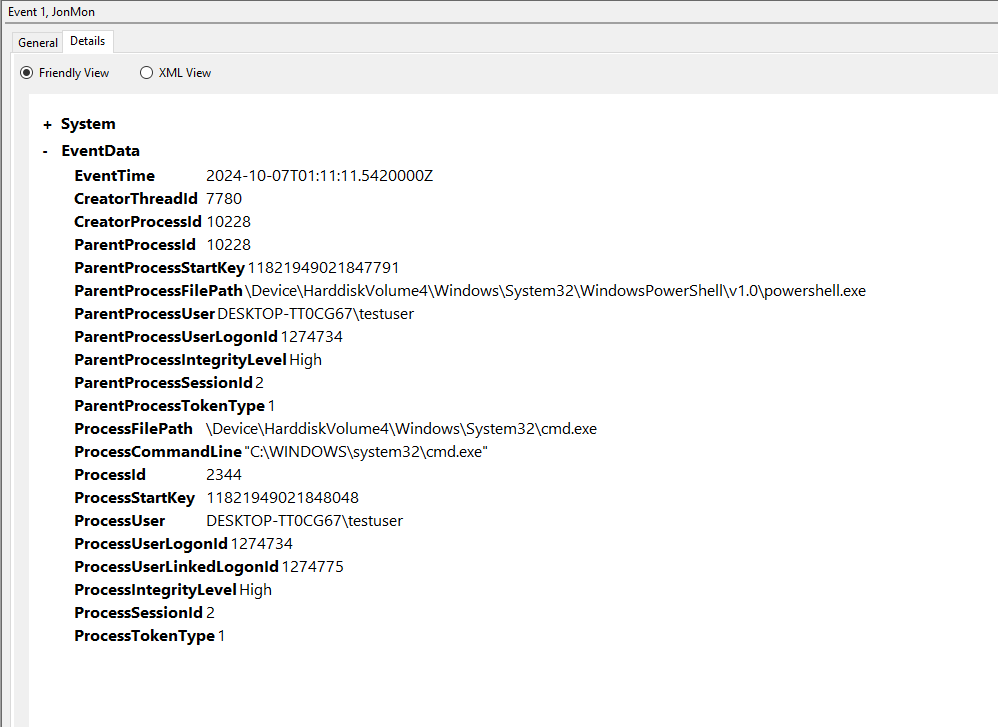Click the EventData heading text
Image resolution: width=998 pixels, height=727 pixels.
(x=101, y=151)
